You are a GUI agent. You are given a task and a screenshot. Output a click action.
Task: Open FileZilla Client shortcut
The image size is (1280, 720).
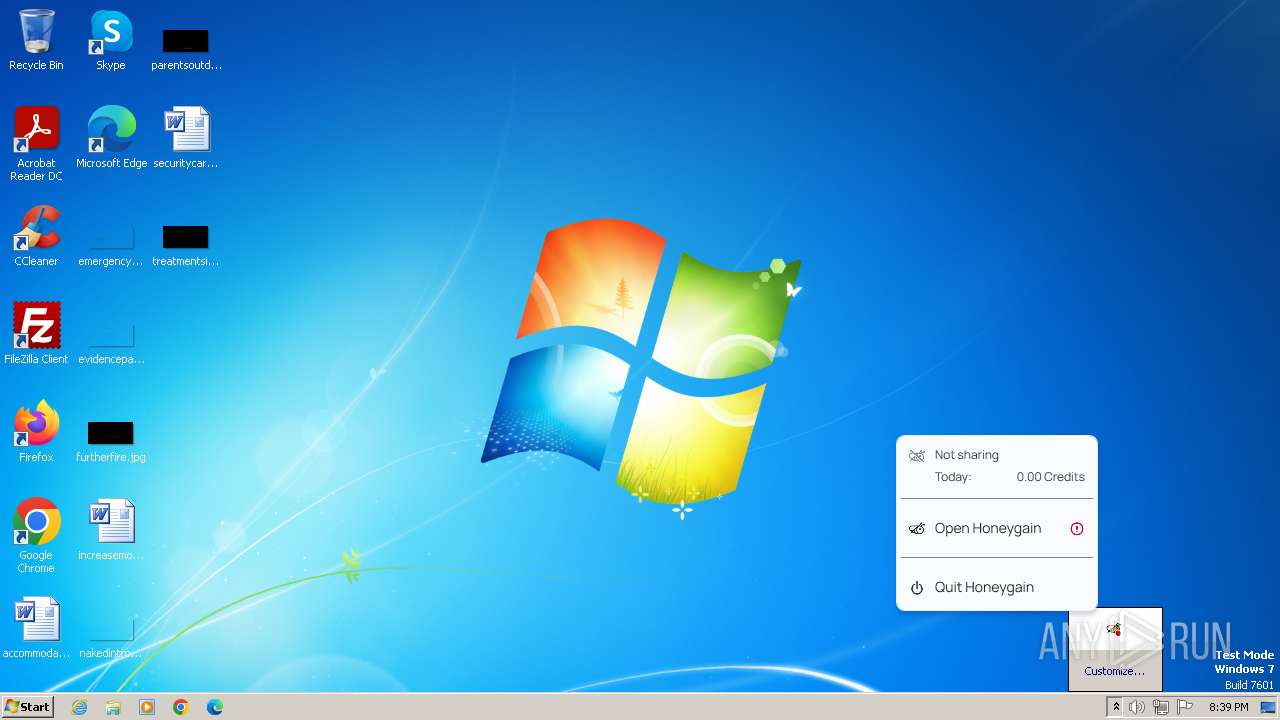coord(36,333)
